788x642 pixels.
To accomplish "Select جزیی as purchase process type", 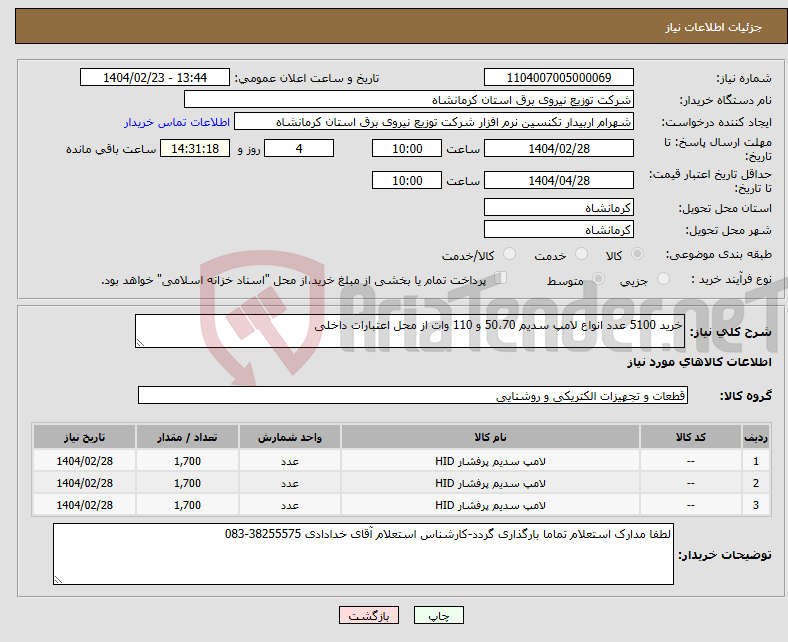I will click(x=666, y=281).
